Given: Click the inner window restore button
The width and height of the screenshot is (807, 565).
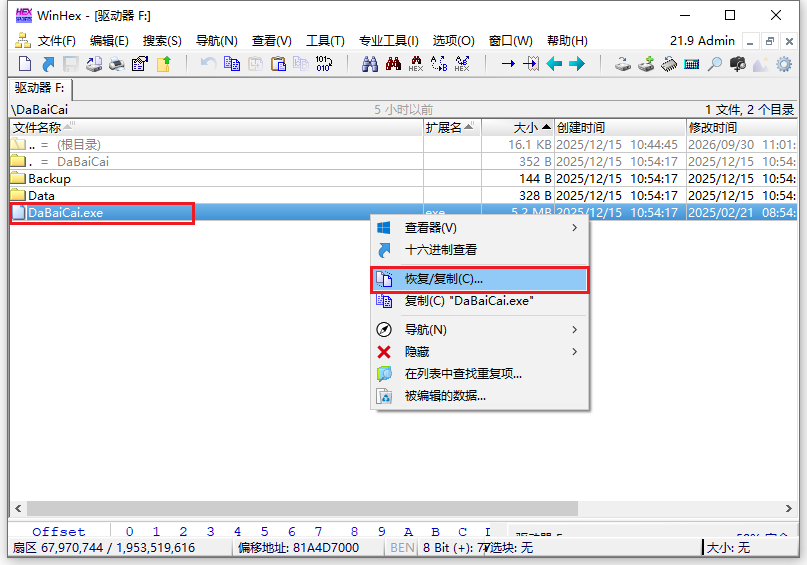Looking at the screenshot, I should [770, 41].
